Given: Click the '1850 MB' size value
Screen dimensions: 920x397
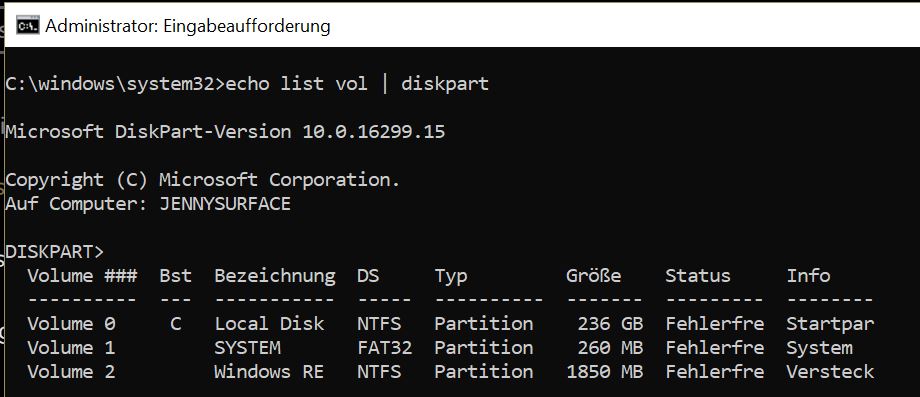Looking at the screenshot, I should (x=604, y=372).
